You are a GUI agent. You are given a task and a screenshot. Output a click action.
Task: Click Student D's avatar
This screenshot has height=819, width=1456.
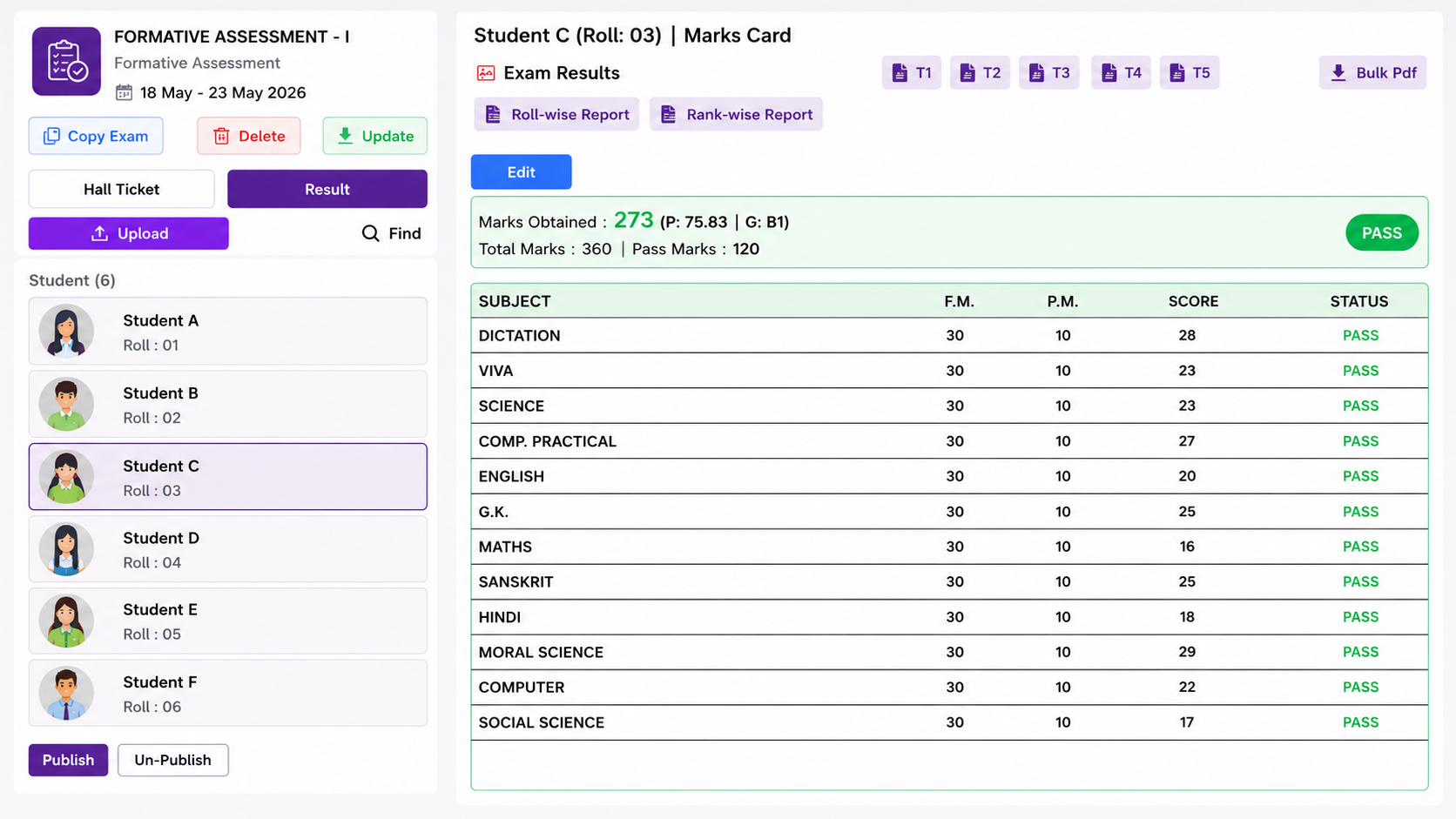tap(66, 548)
